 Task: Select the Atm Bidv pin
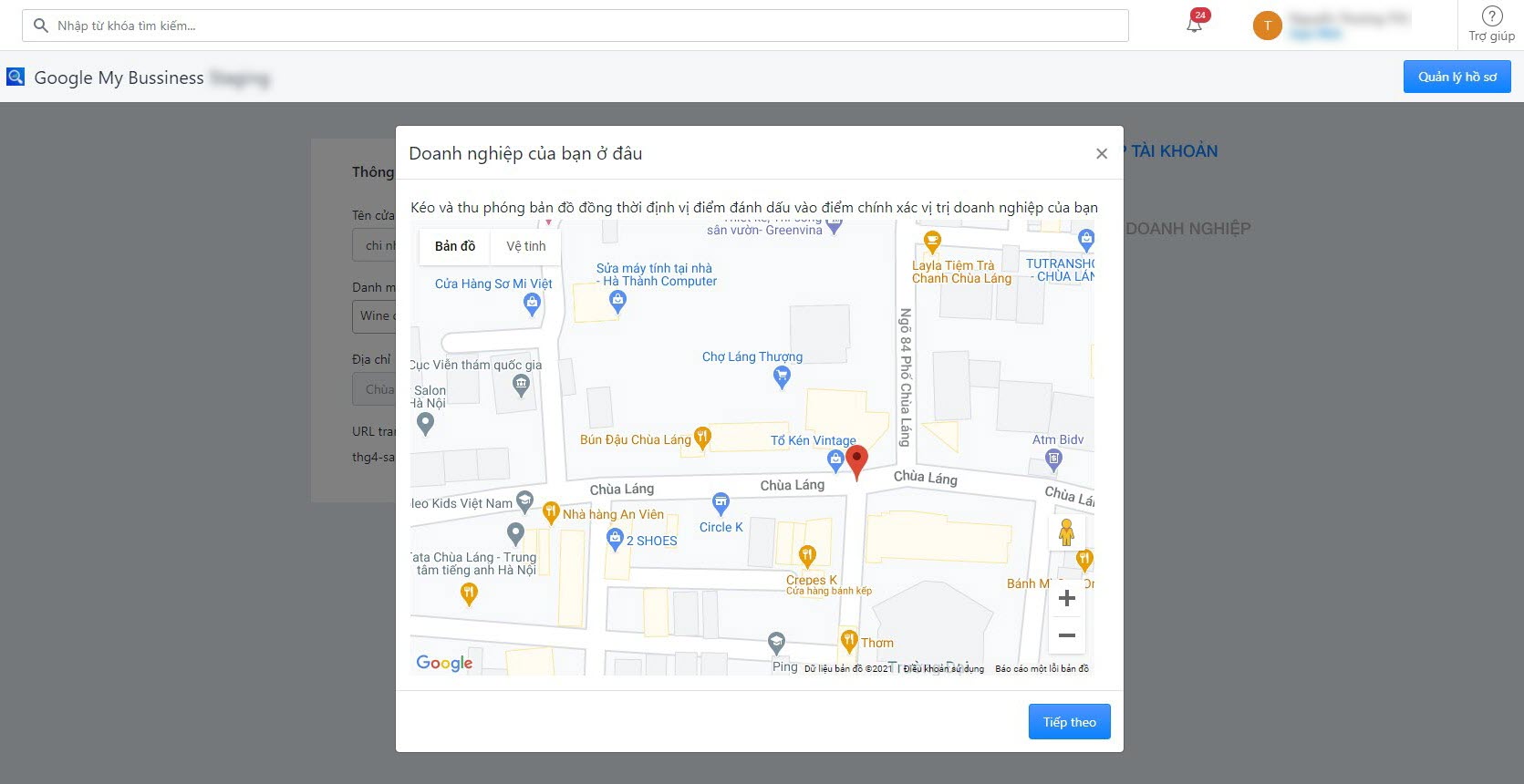pos(1054,460)
